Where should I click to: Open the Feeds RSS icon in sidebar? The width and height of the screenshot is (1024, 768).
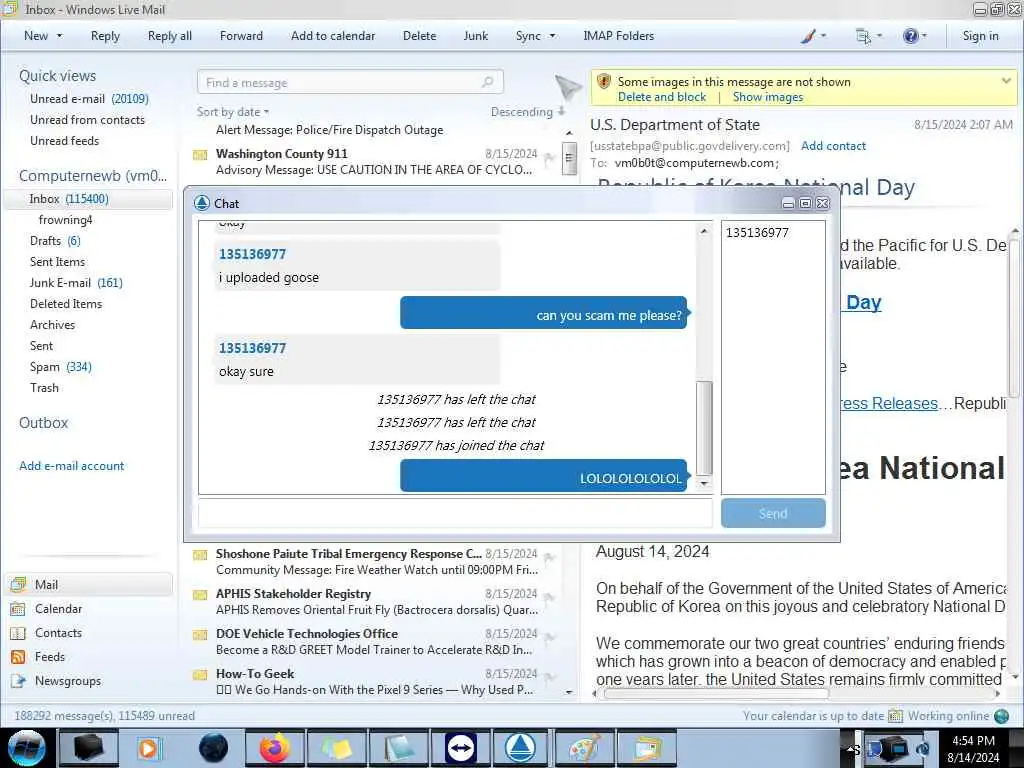tap(18, 657)
